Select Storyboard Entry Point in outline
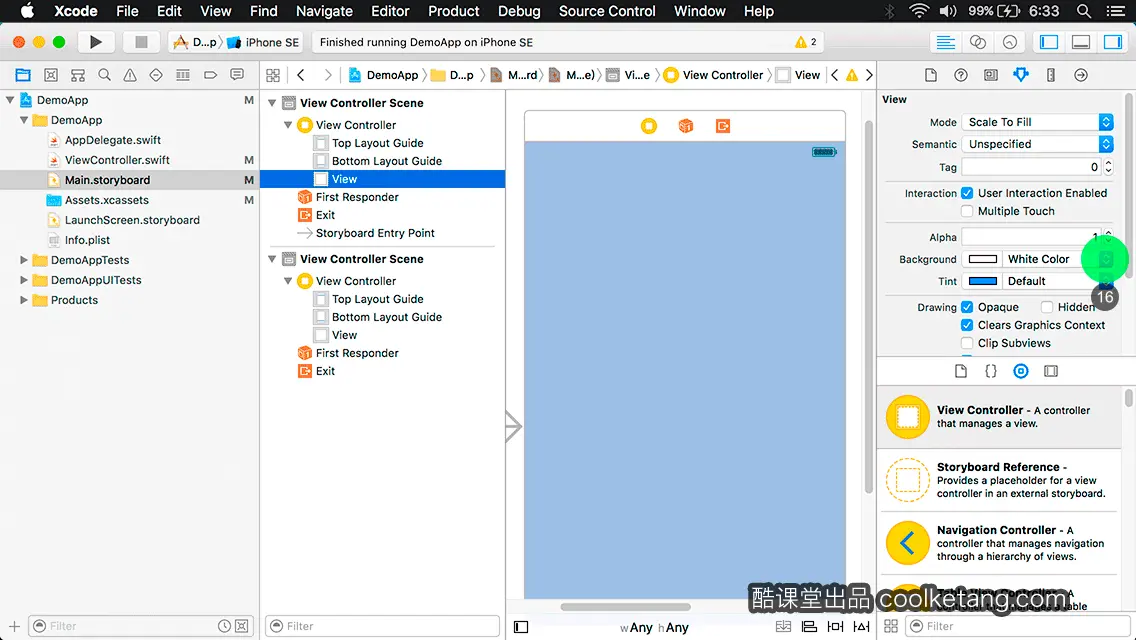 (375, 233)
